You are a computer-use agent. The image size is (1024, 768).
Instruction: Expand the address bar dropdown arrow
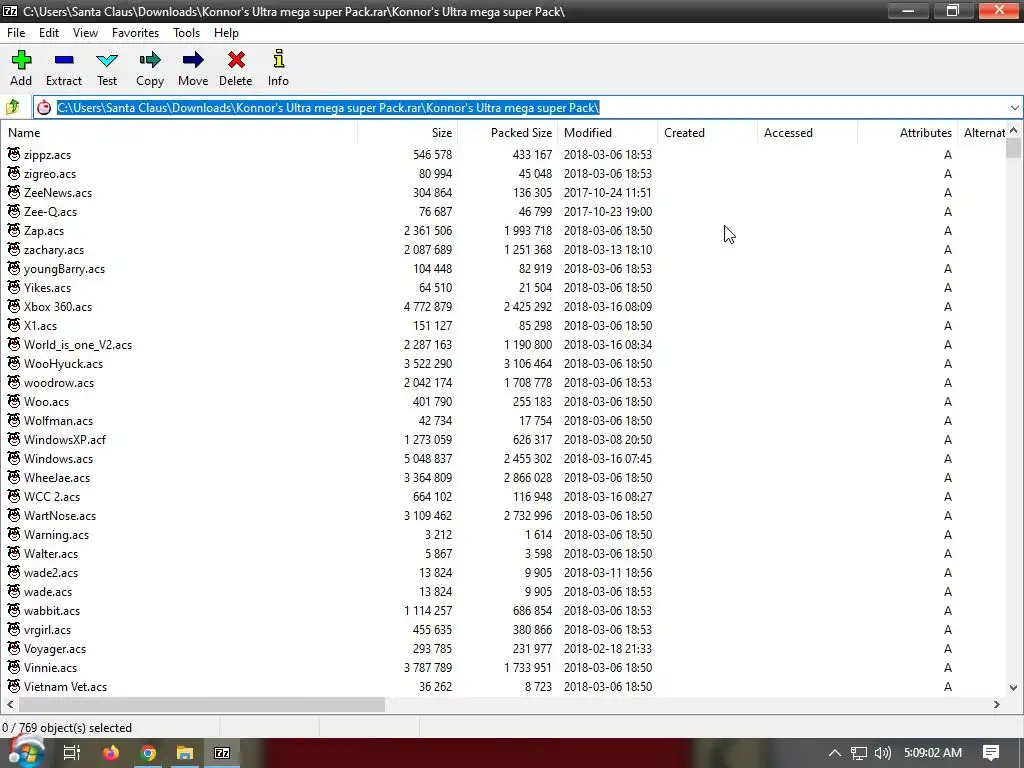click(x=1014, y=108)
